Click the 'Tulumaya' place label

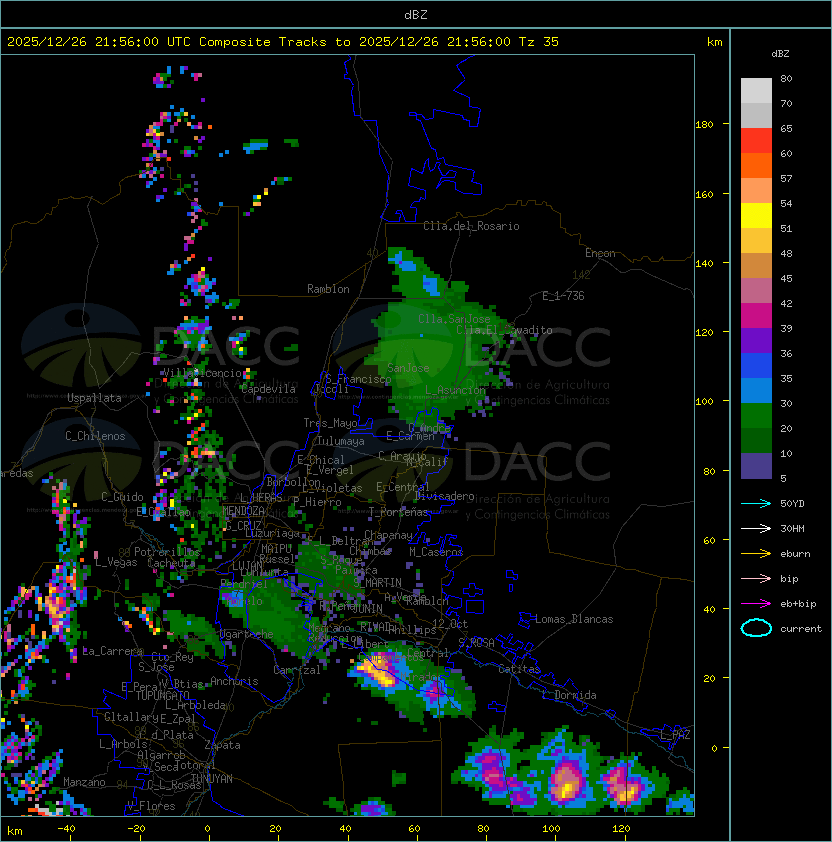point(341,441)
